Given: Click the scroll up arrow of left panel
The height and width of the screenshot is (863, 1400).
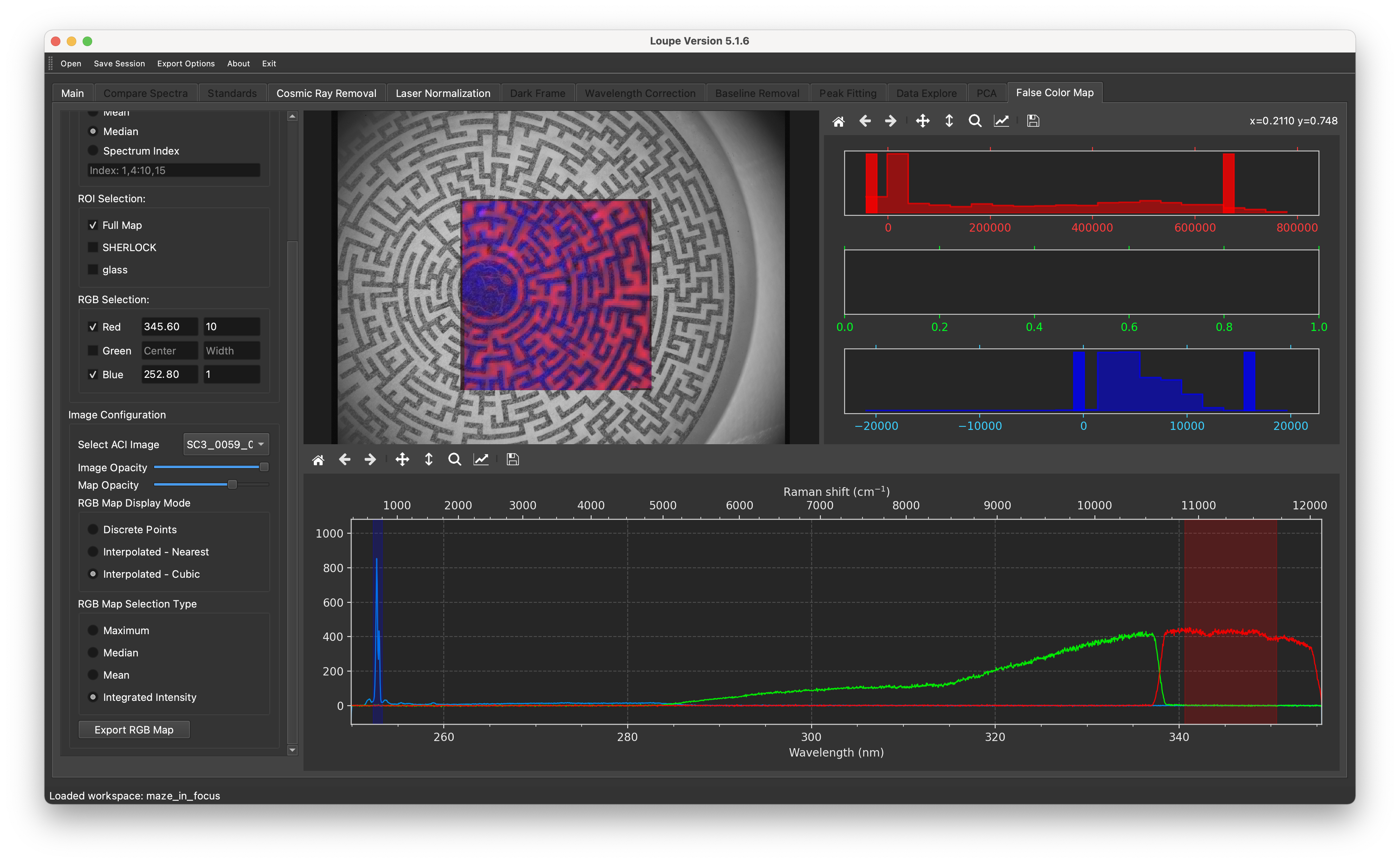Looking at the screenshot, I should tap(292, 116).
